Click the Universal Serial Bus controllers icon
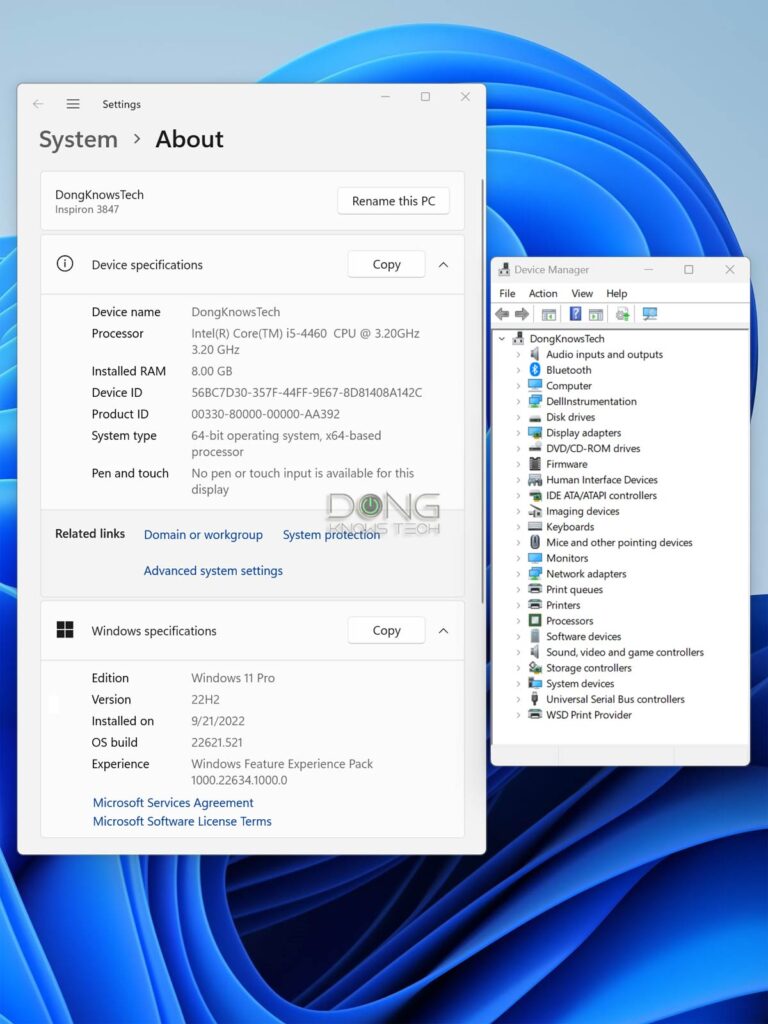 click(535, 699)
